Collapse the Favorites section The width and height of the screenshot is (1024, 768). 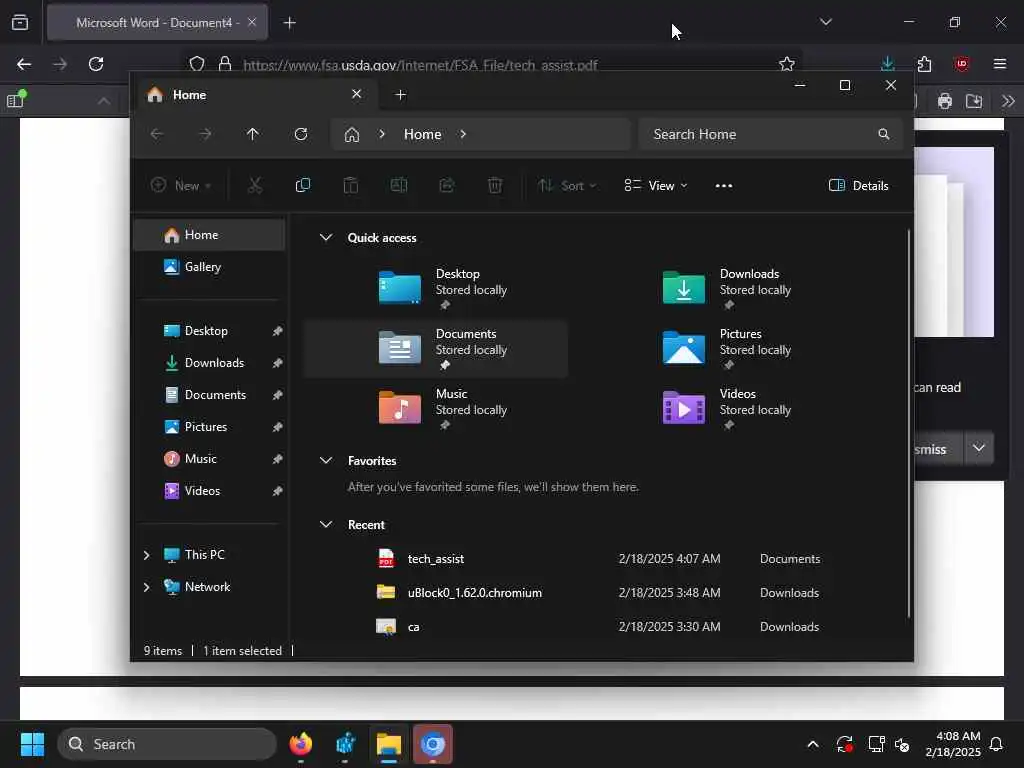pyautogui.click(x=326, y=460)
